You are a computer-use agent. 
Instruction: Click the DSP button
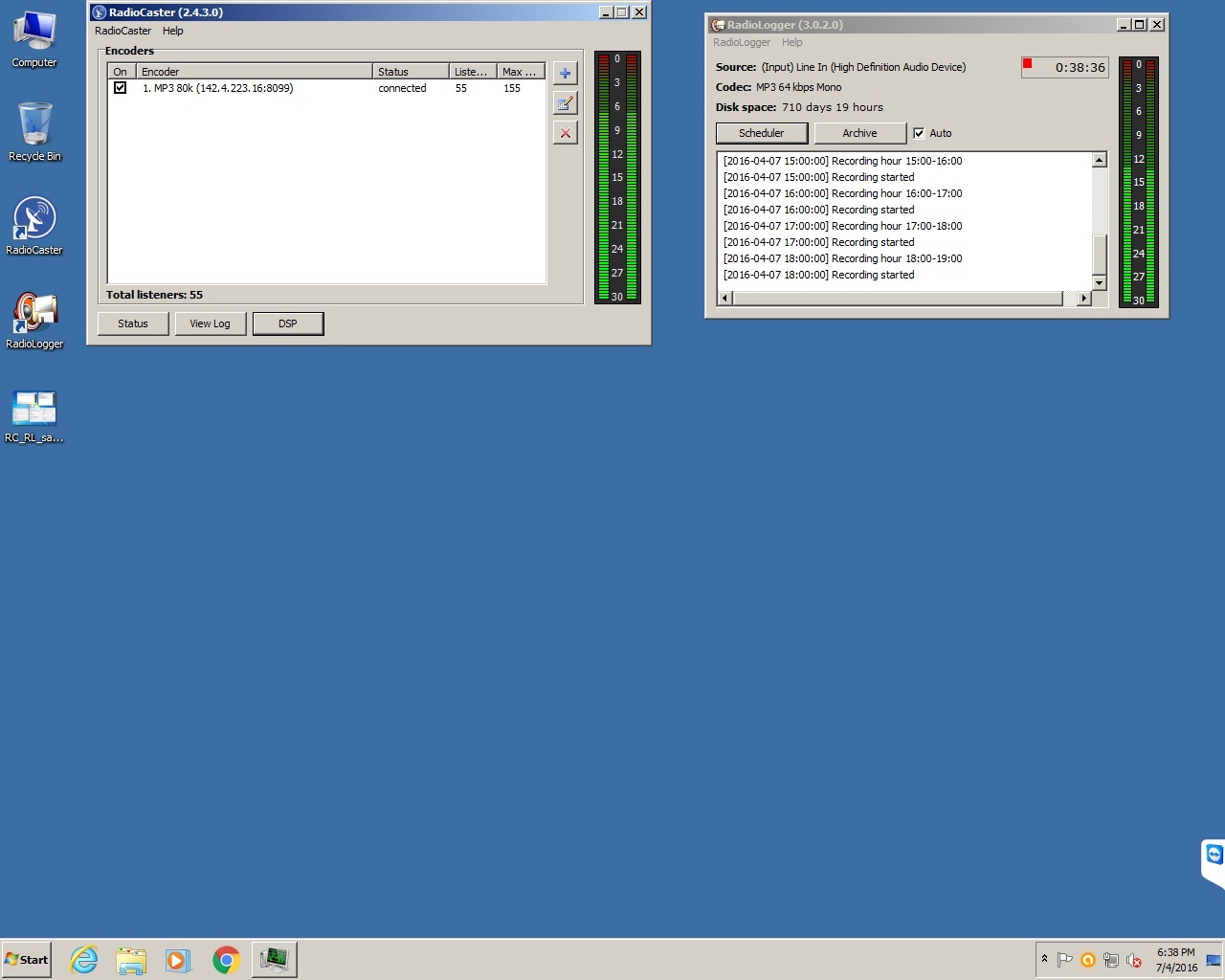(x=288, y=323)
